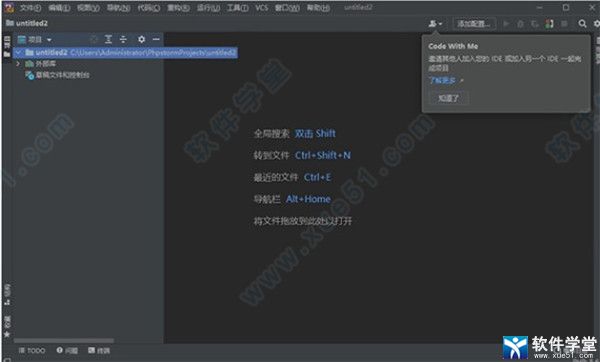Screen dimensions: 600x362
Task: Click the PhpStorm logo in the title bar
Action: tap(9, 7)
